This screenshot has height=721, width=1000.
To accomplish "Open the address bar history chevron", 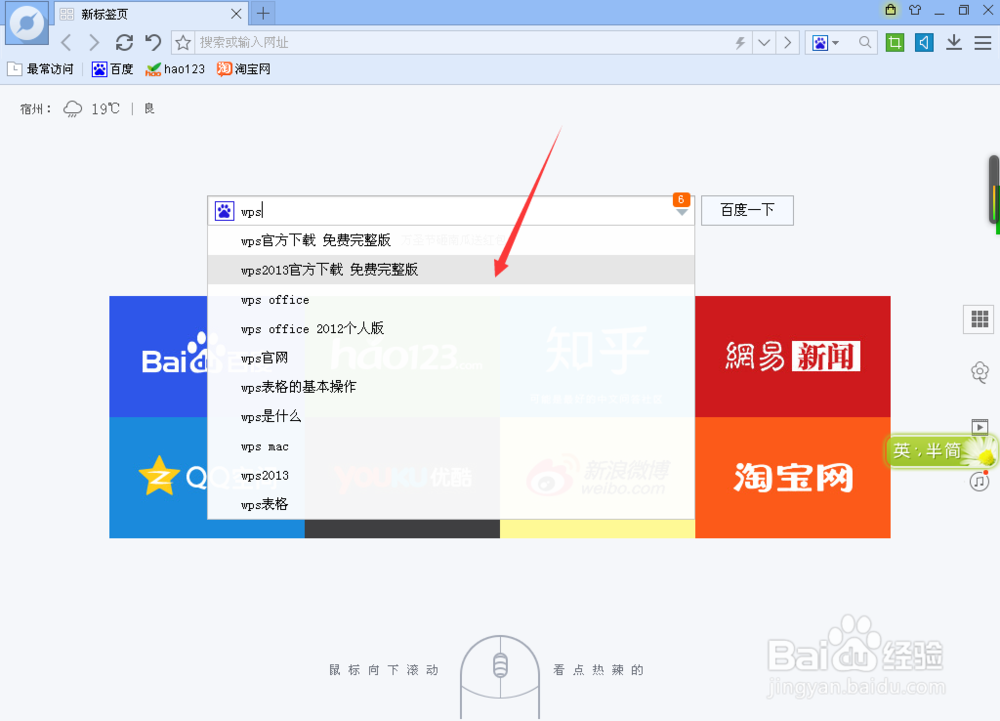I will coord(764,42).
